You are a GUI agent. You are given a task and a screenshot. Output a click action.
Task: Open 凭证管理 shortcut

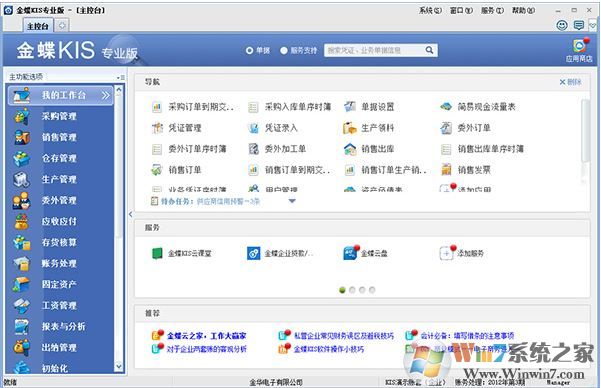click(x=177, y=128)
